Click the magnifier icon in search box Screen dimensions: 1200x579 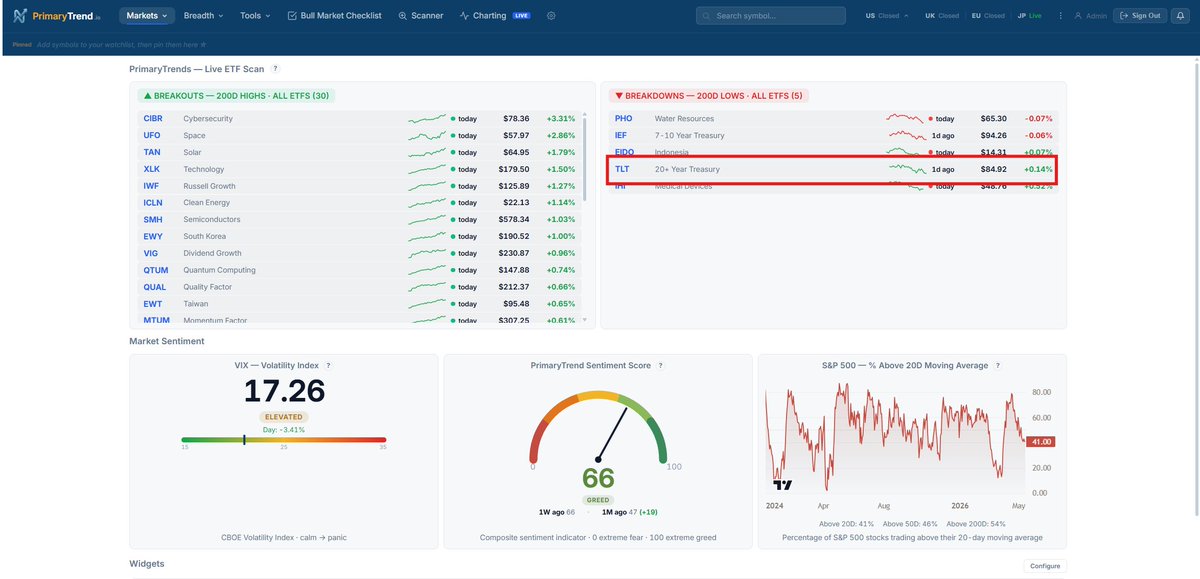(x=707, y=16)
